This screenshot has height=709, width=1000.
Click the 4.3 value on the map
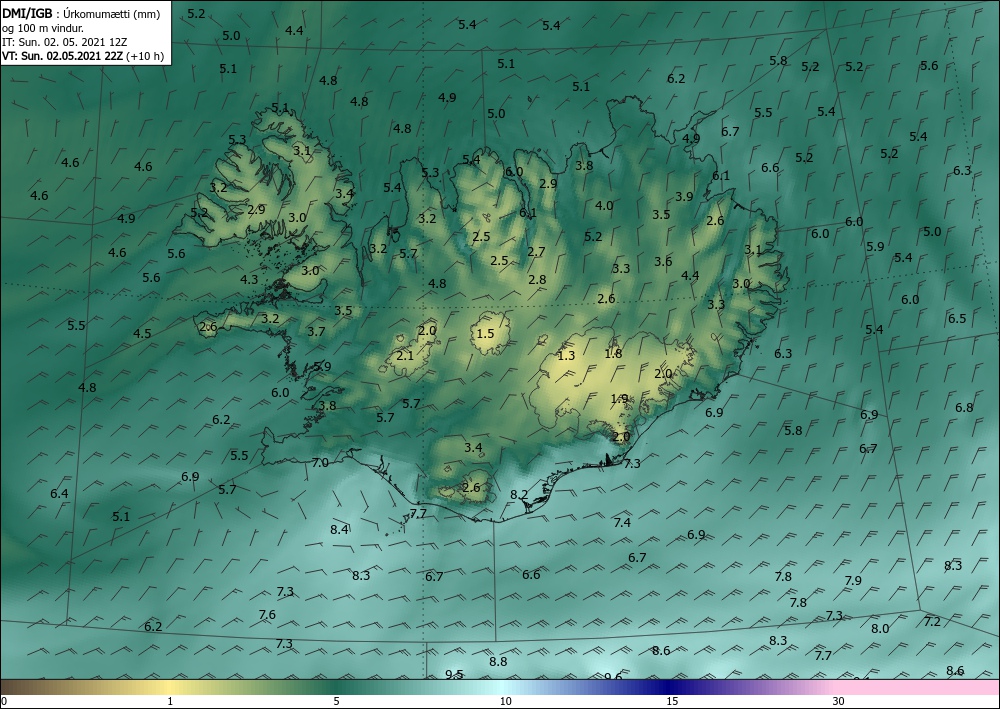[x=249, y=279]
